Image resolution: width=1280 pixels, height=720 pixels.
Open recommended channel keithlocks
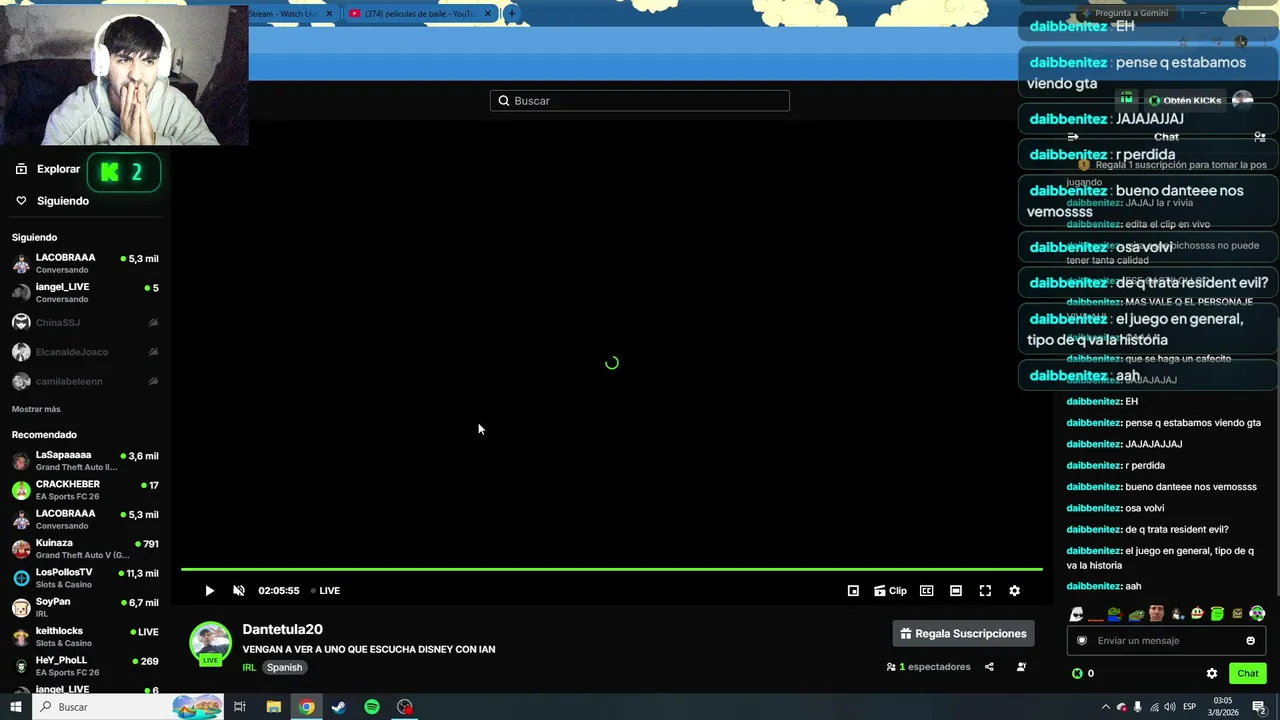tap(85, 637)
